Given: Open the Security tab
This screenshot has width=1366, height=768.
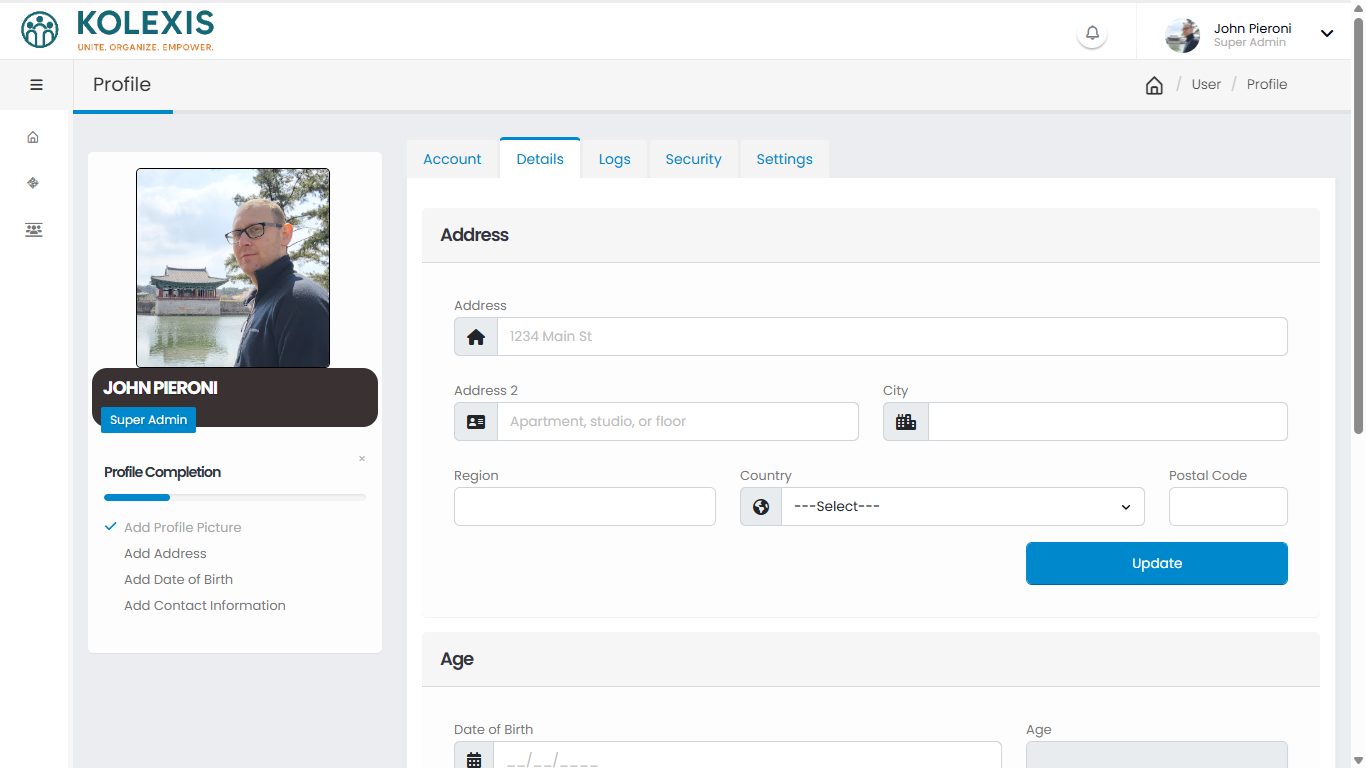Looking at the screenshot, I should point(693,159).
